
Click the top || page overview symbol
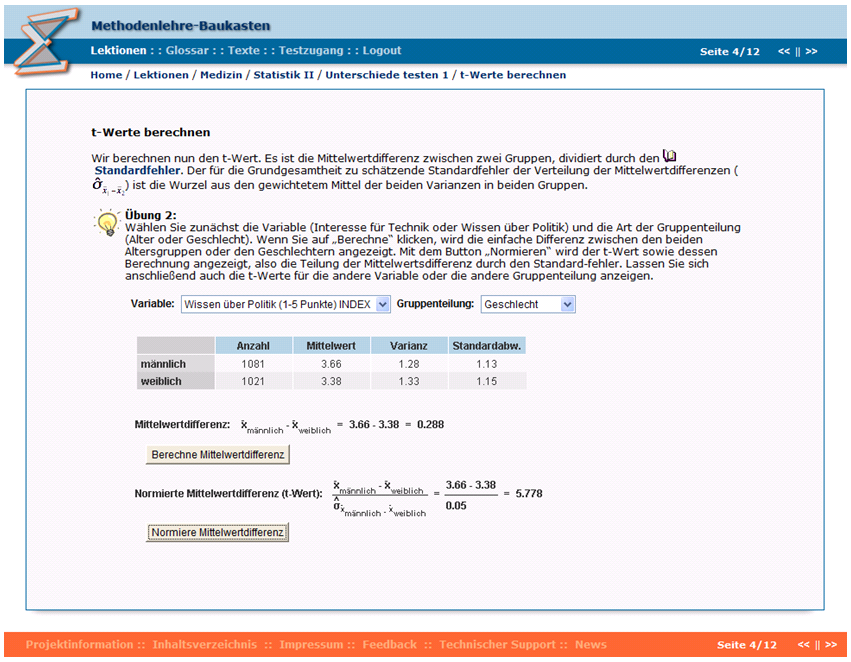(x=798, y=52)
